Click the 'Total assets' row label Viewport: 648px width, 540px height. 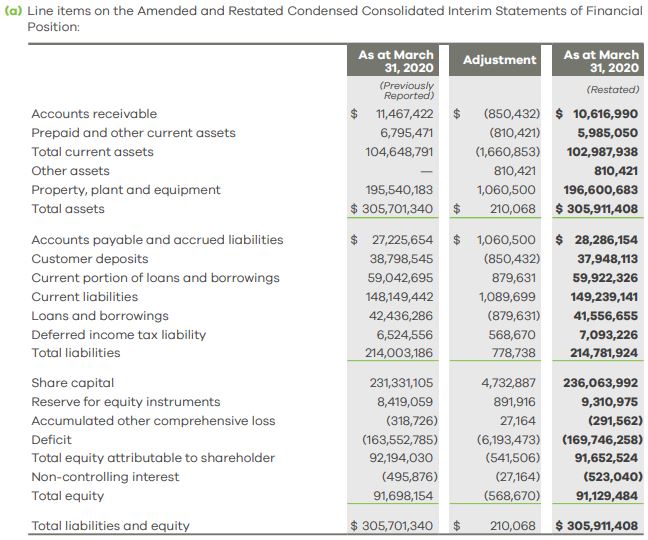(x=68, y=209)
